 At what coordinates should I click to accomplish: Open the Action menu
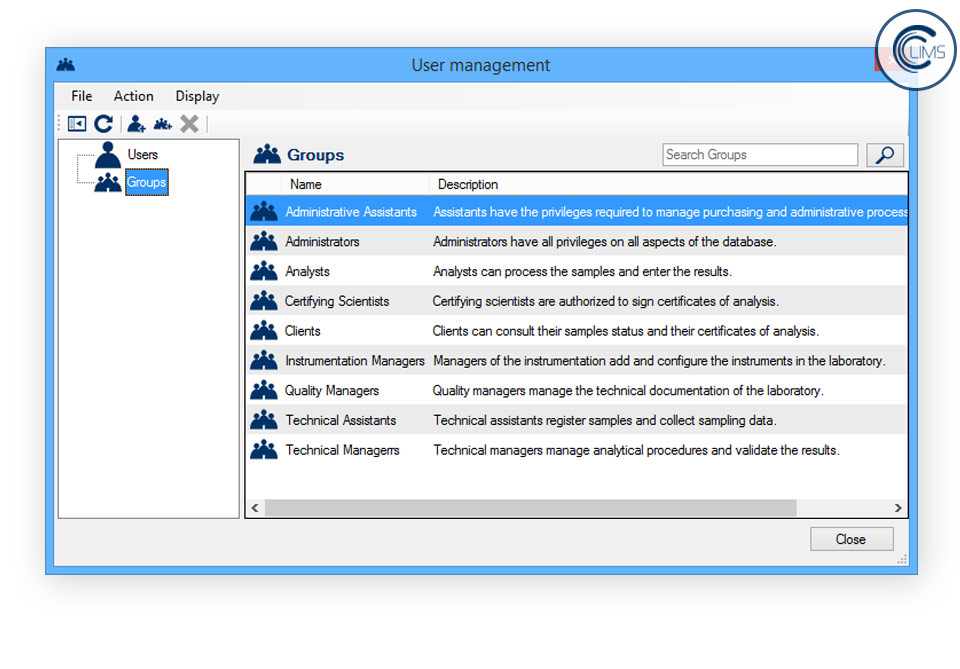point(133,96)
